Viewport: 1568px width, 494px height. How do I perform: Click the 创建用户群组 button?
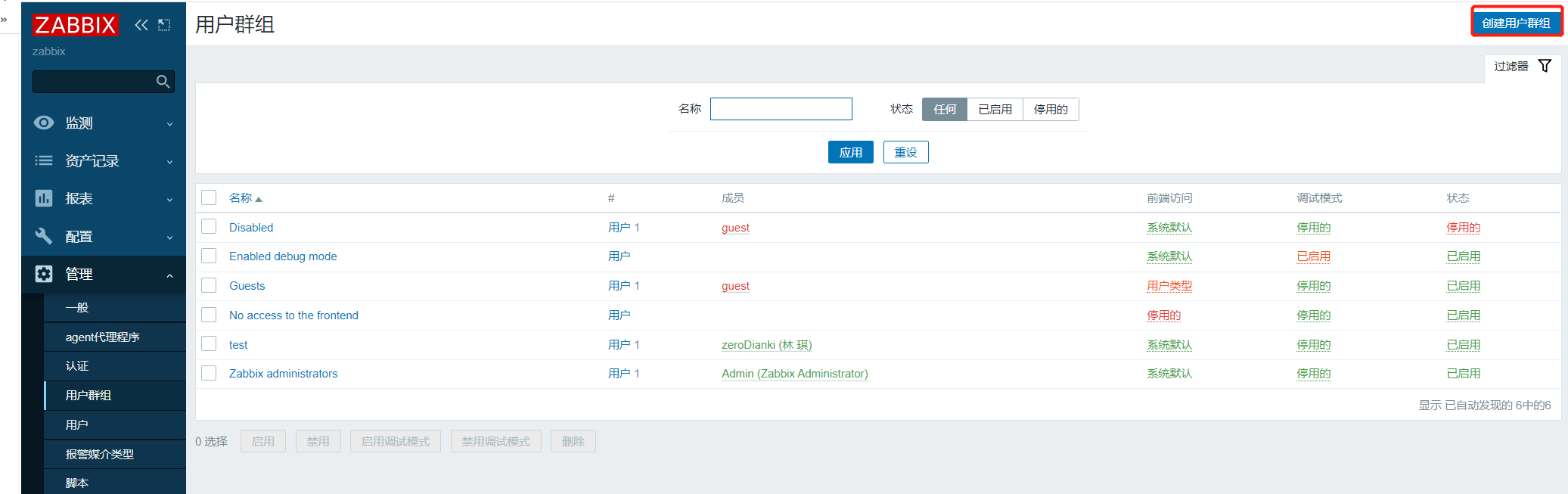coord(1517,23)
